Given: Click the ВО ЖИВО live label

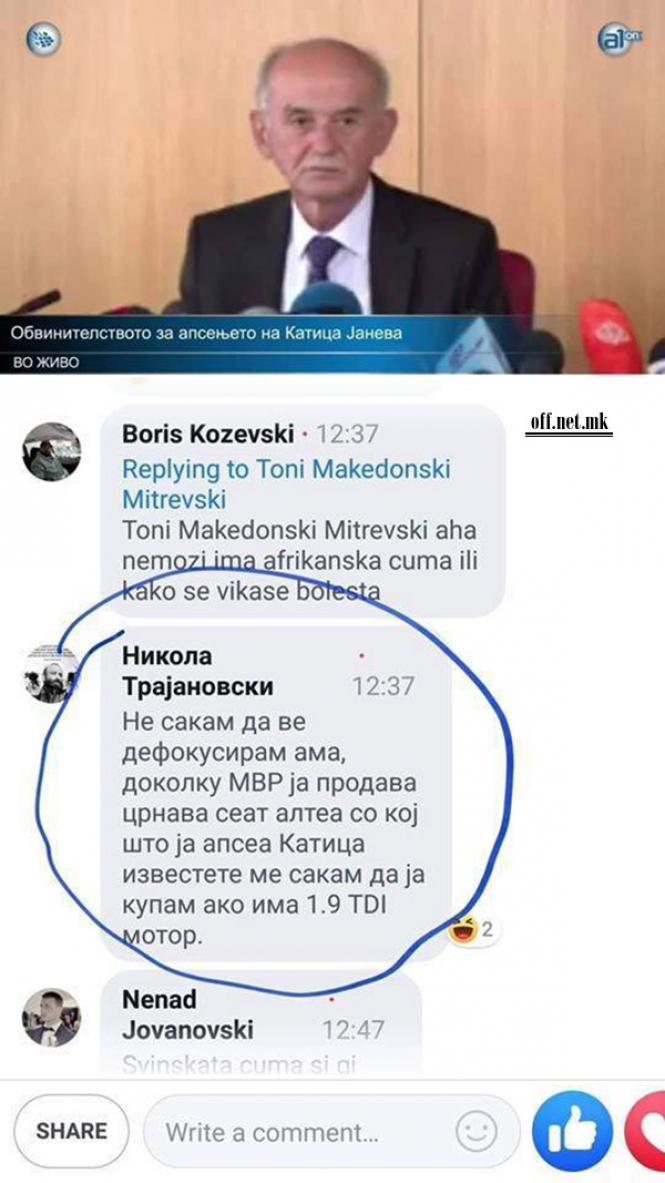Looking at the screenshot, I should 46,364.
